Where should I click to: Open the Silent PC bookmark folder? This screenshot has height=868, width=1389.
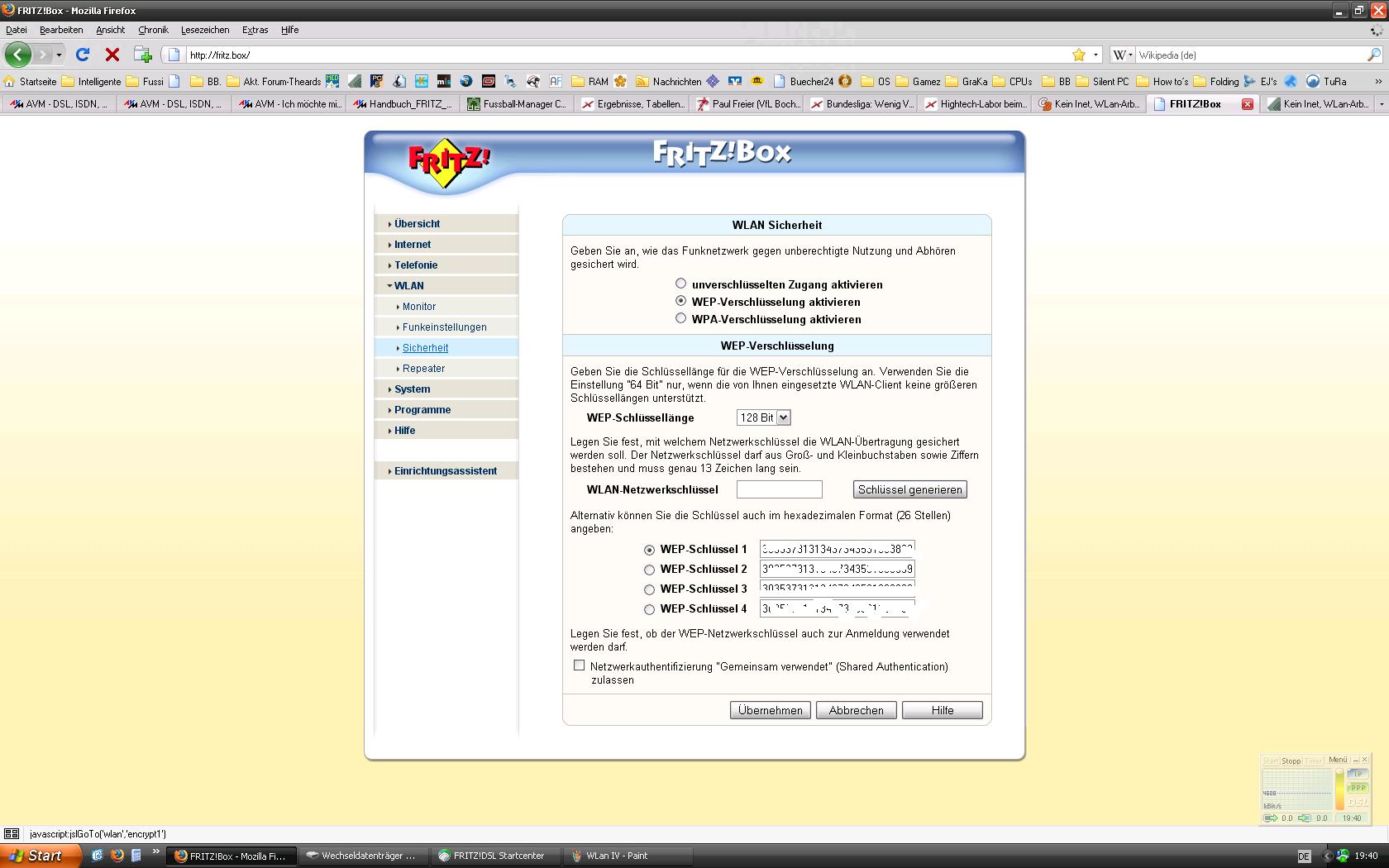pos(1103,81)
